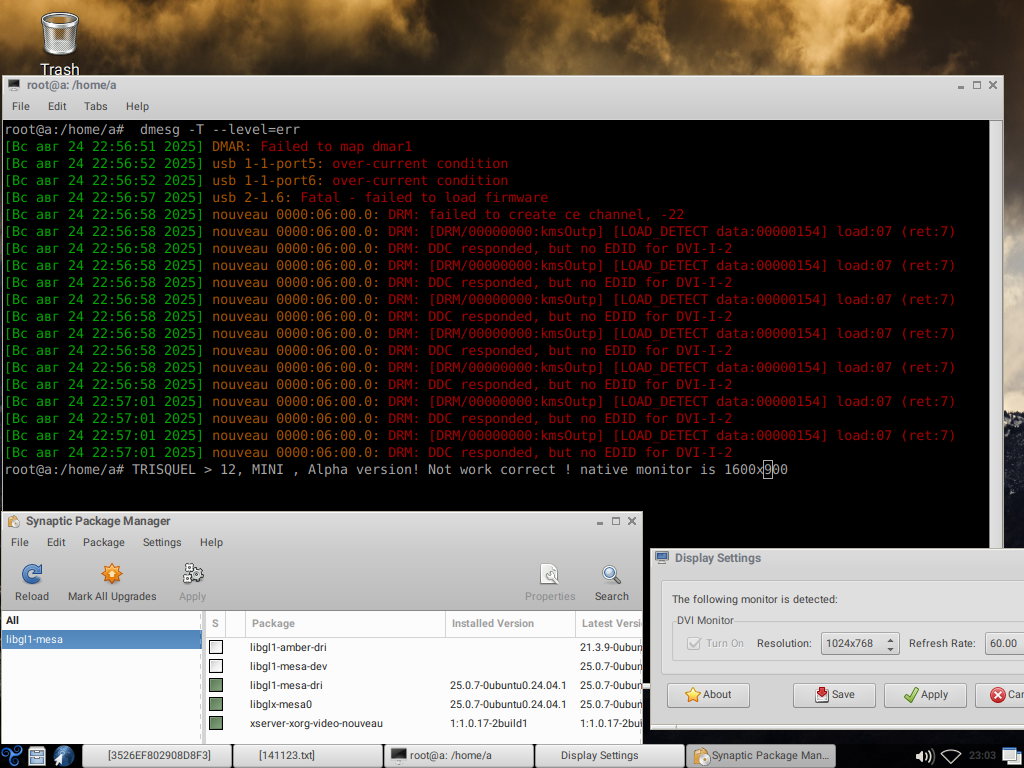The image size is (1024, 768).
Task: Click the show desktop icon in tray
Action: (x=1012, y=756)
